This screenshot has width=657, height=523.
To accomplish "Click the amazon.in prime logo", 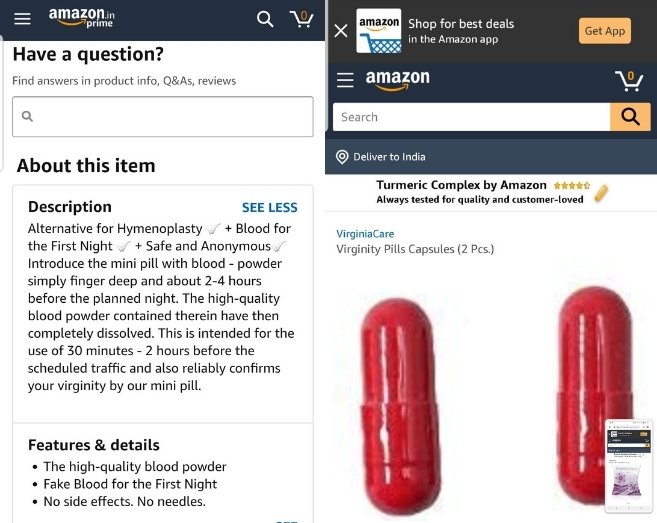I will point(82,18).
